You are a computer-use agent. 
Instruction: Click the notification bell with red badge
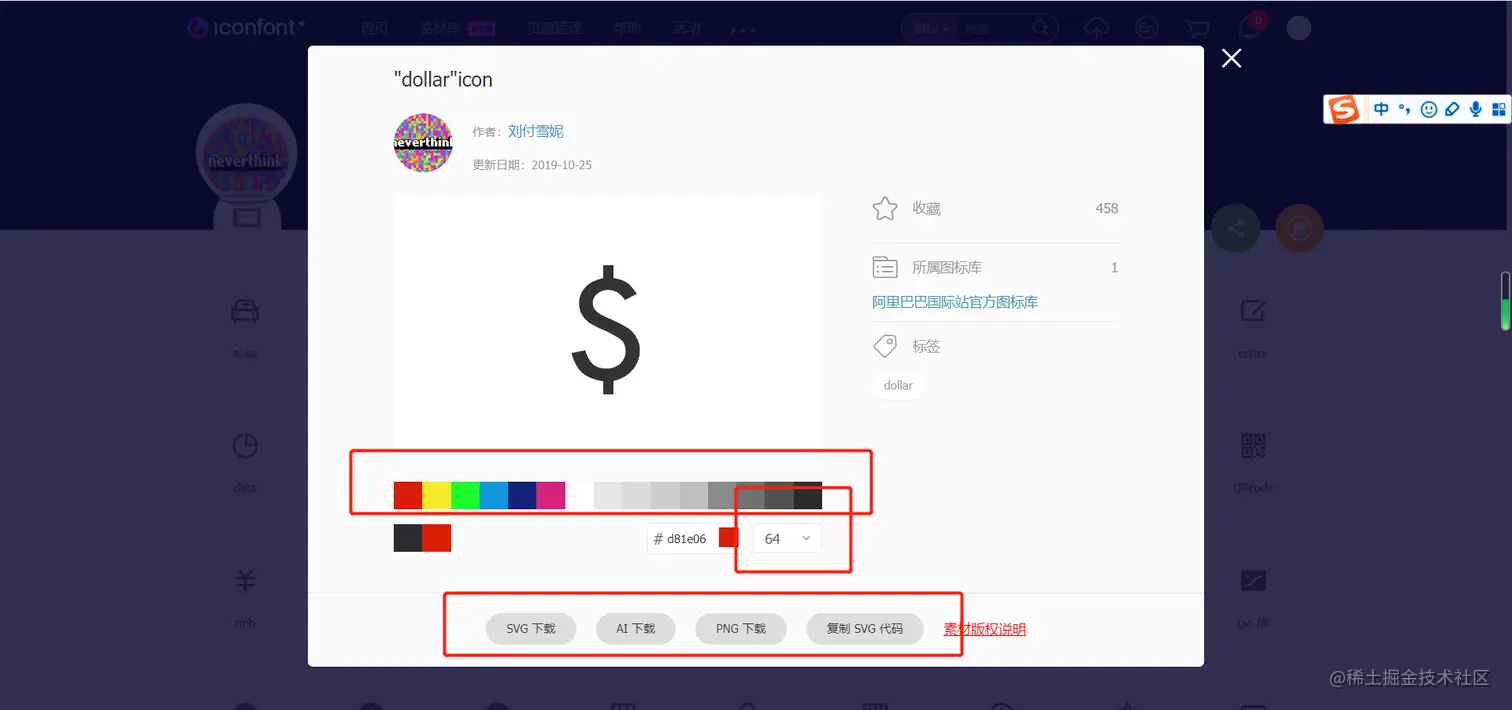pyautogui.click(x=1249, y=28)
